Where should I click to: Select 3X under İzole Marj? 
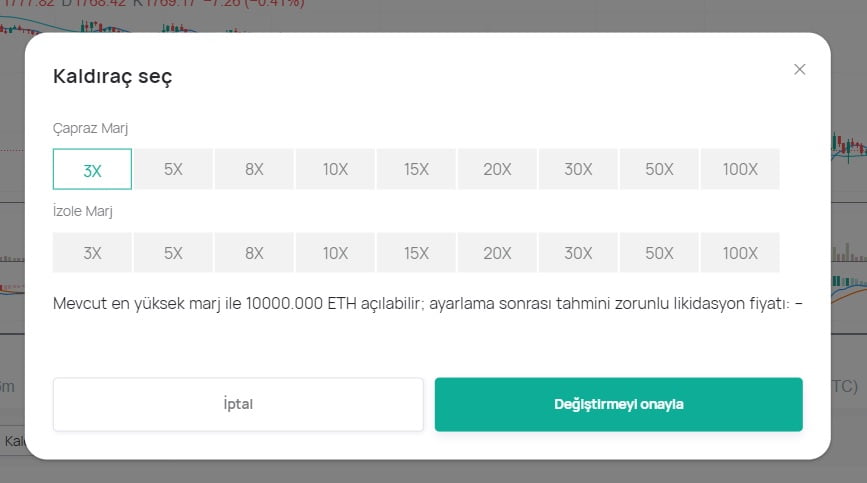[x=92, y=253]
